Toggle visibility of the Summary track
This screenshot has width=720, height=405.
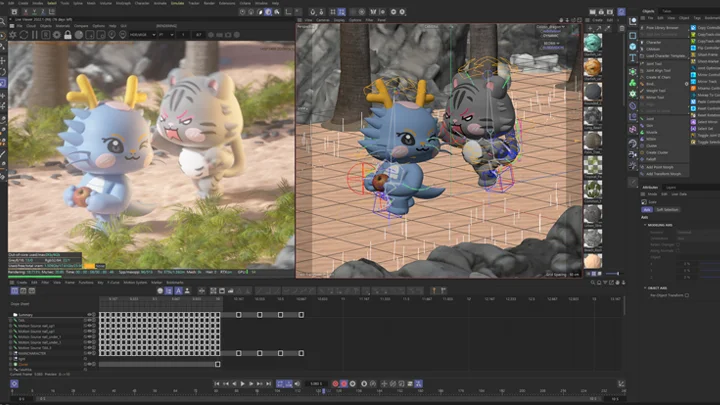[x=89, y=314]
